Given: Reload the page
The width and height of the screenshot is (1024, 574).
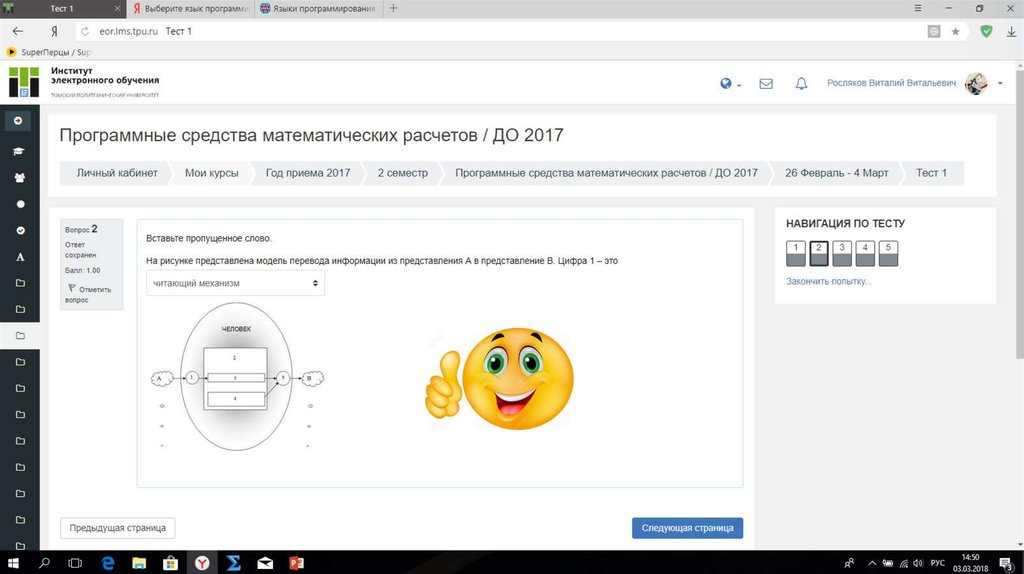Looking at the screenshot, I should [x=85, y=31].
